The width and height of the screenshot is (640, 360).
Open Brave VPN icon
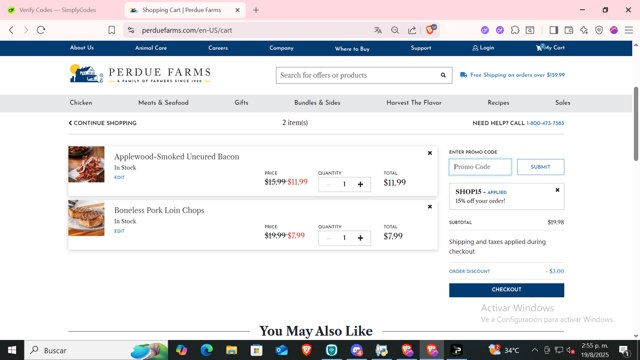click(x=599, y=30)
